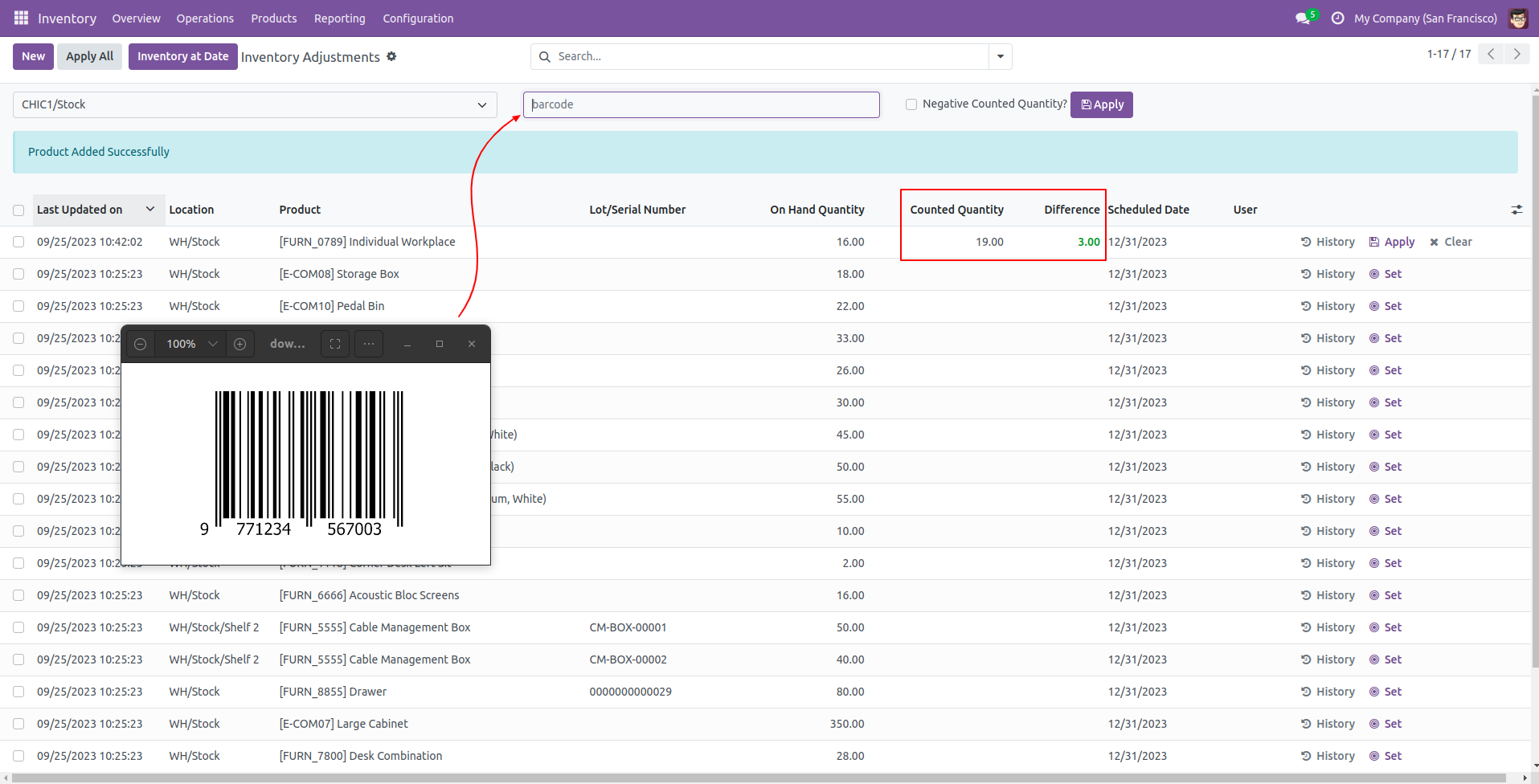Click the Inventory app title

click(x=68, y=18)
